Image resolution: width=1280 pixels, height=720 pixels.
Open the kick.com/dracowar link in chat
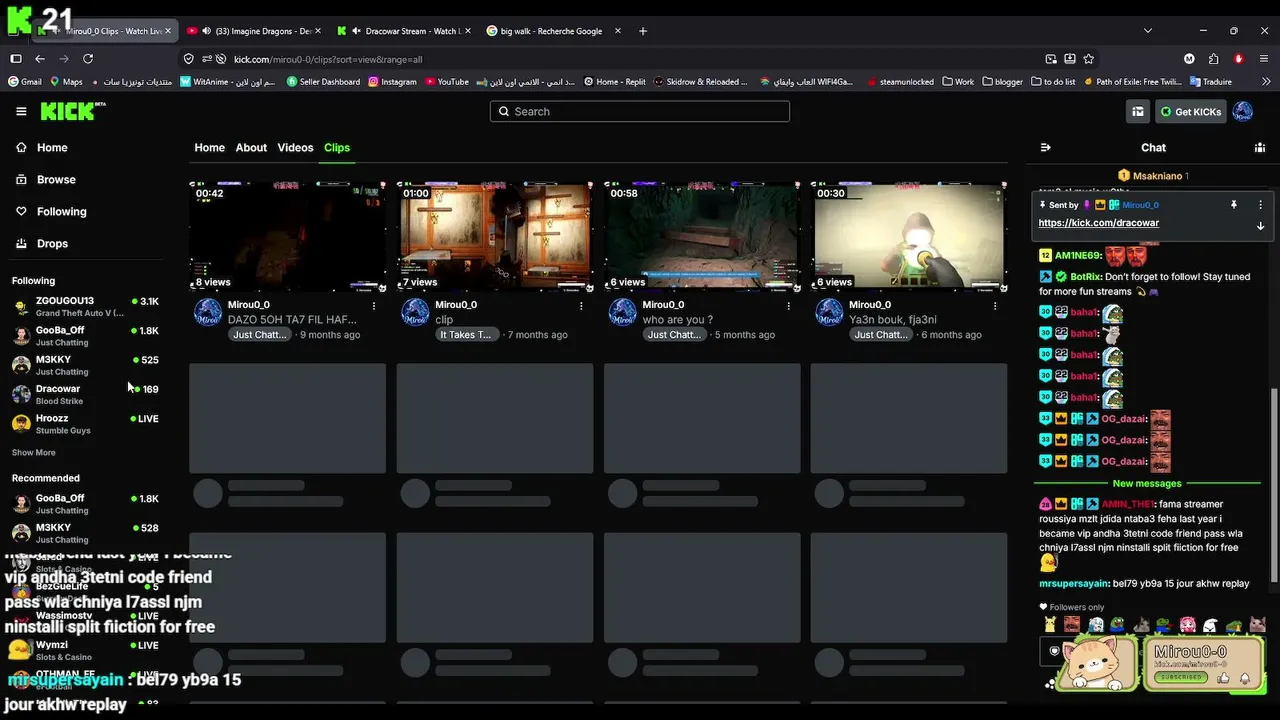1098,223
